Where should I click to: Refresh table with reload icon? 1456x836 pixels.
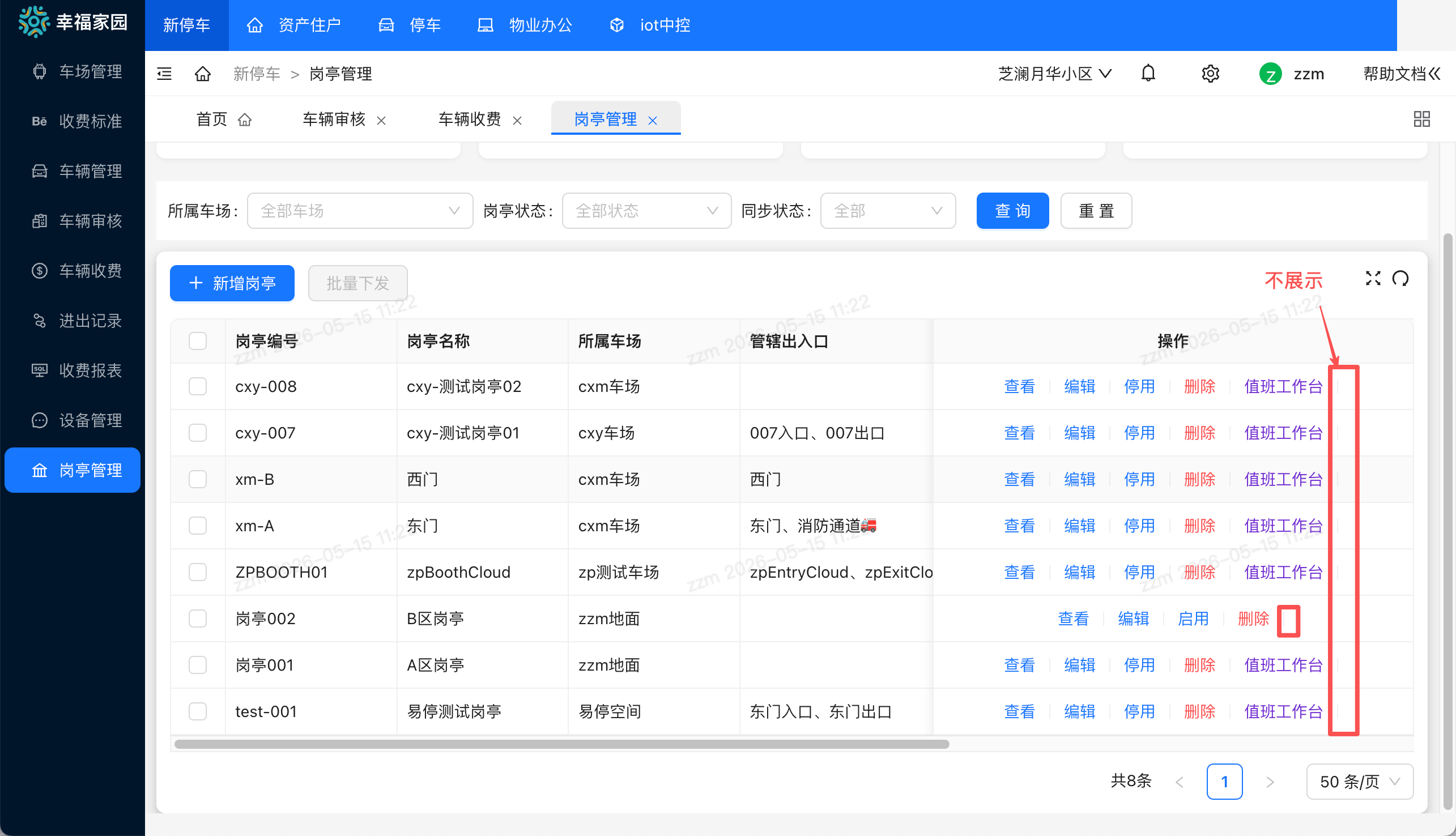tap(1400, 279)
